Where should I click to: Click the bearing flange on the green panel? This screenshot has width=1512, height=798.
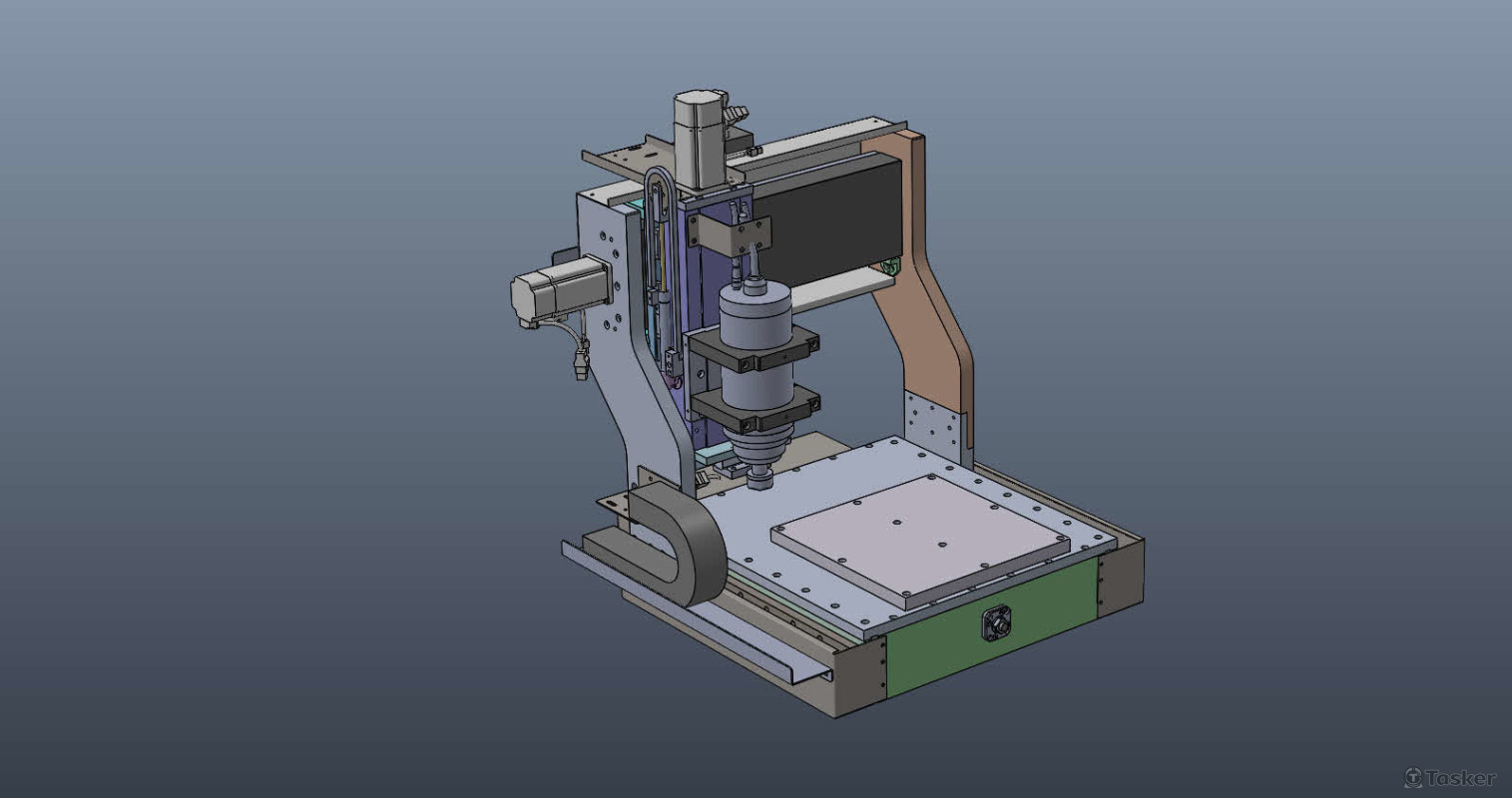pyautogui.click(x=997, y=624)
